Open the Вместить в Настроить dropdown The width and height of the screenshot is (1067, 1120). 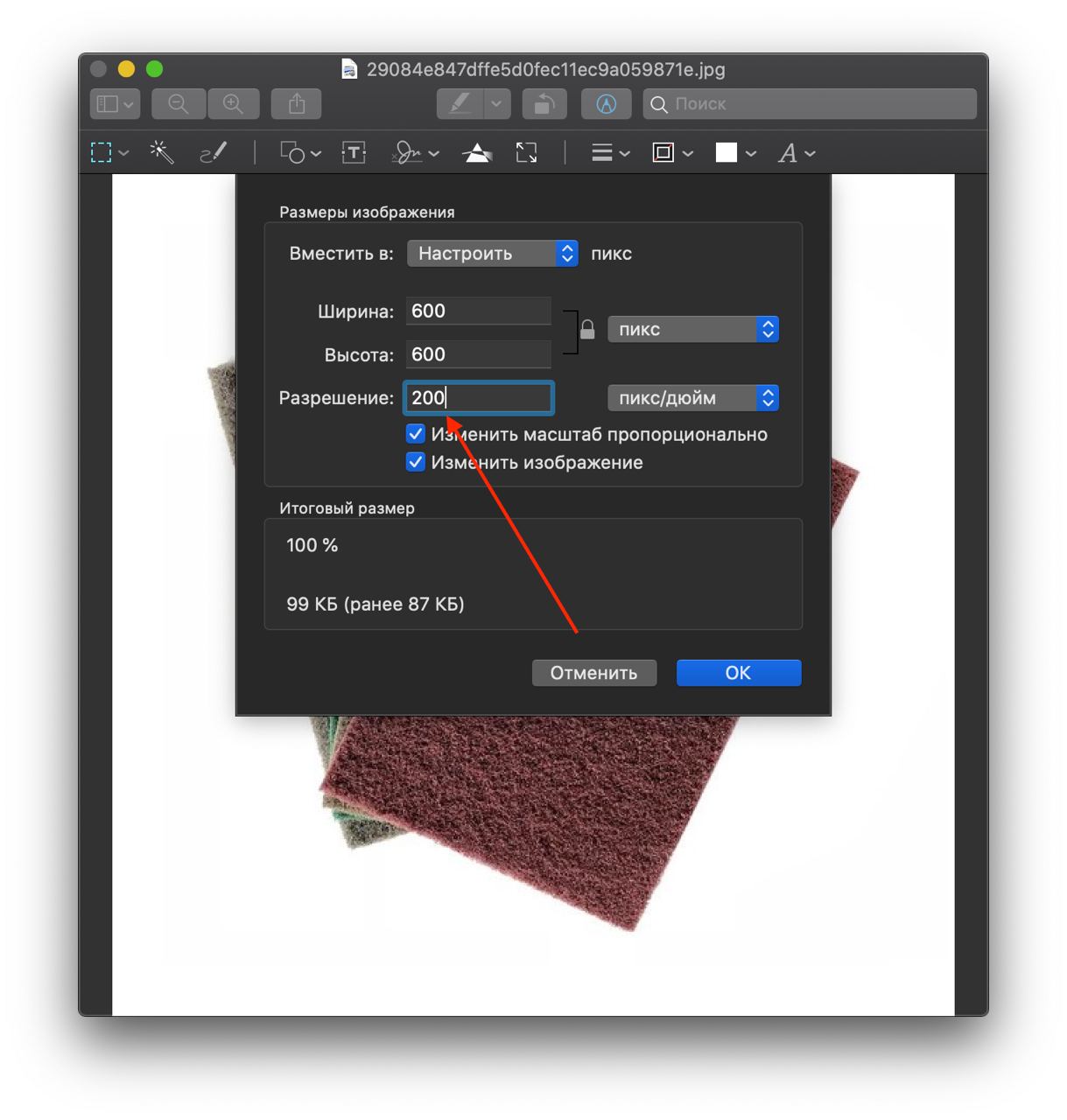click(493, 253)
